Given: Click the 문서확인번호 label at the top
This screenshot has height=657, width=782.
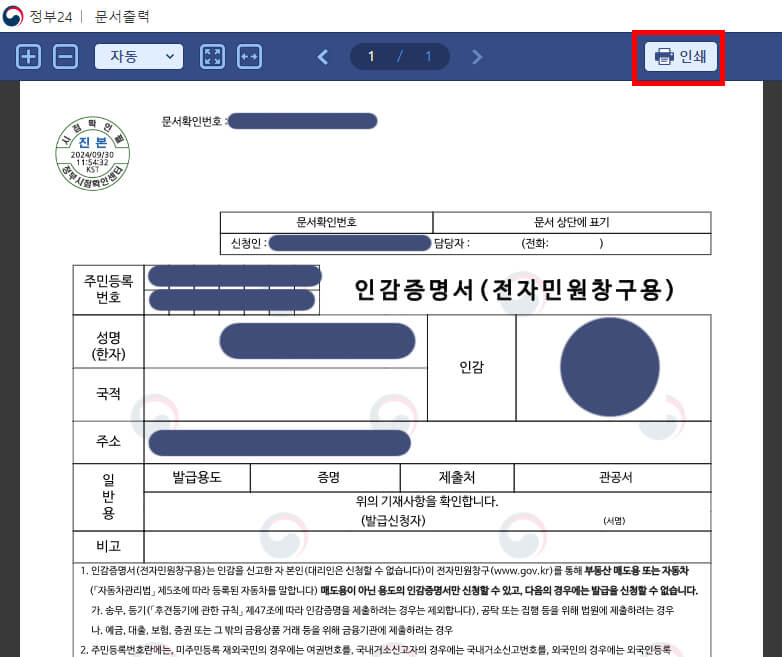Looking at the screenshot, I should [x=194, y=121].
